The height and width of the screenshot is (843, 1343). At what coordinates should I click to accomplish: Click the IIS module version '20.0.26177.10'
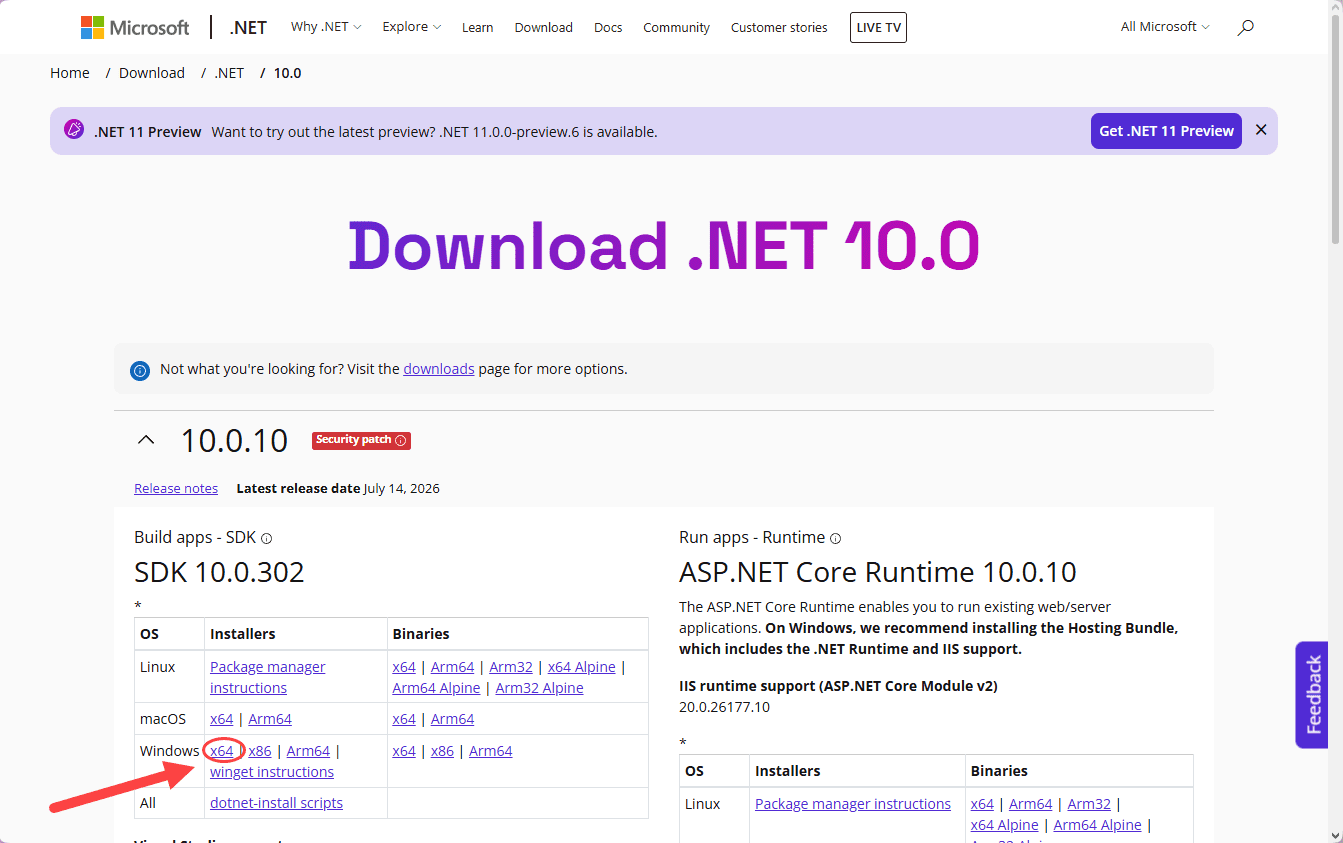[724, 707]
